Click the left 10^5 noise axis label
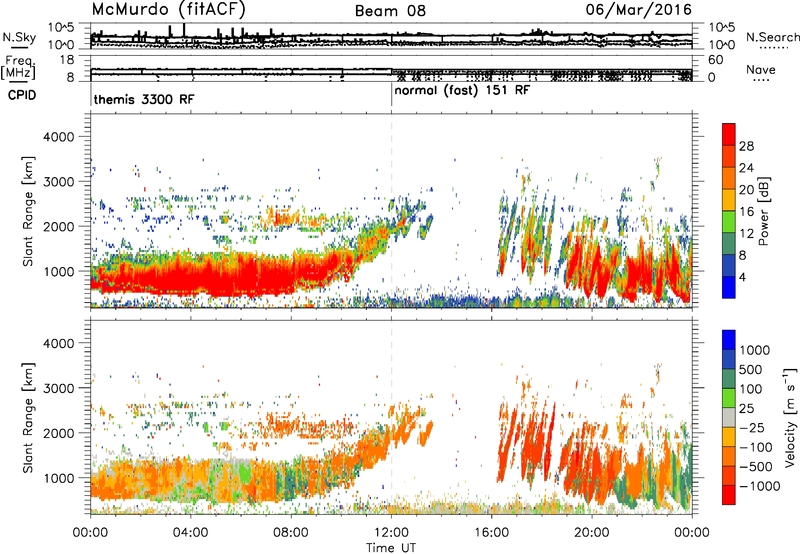 (61, 27)
